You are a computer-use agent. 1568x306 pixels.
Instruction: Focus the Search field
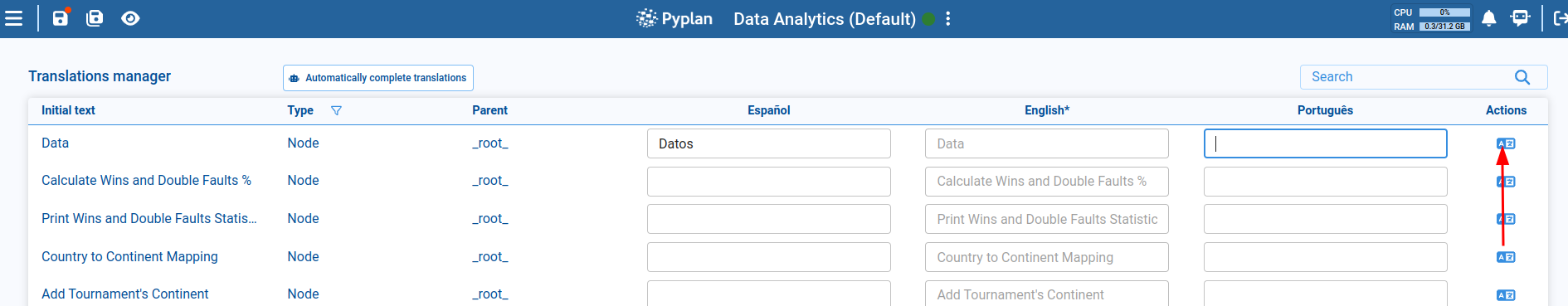(x=1410, y=77)
